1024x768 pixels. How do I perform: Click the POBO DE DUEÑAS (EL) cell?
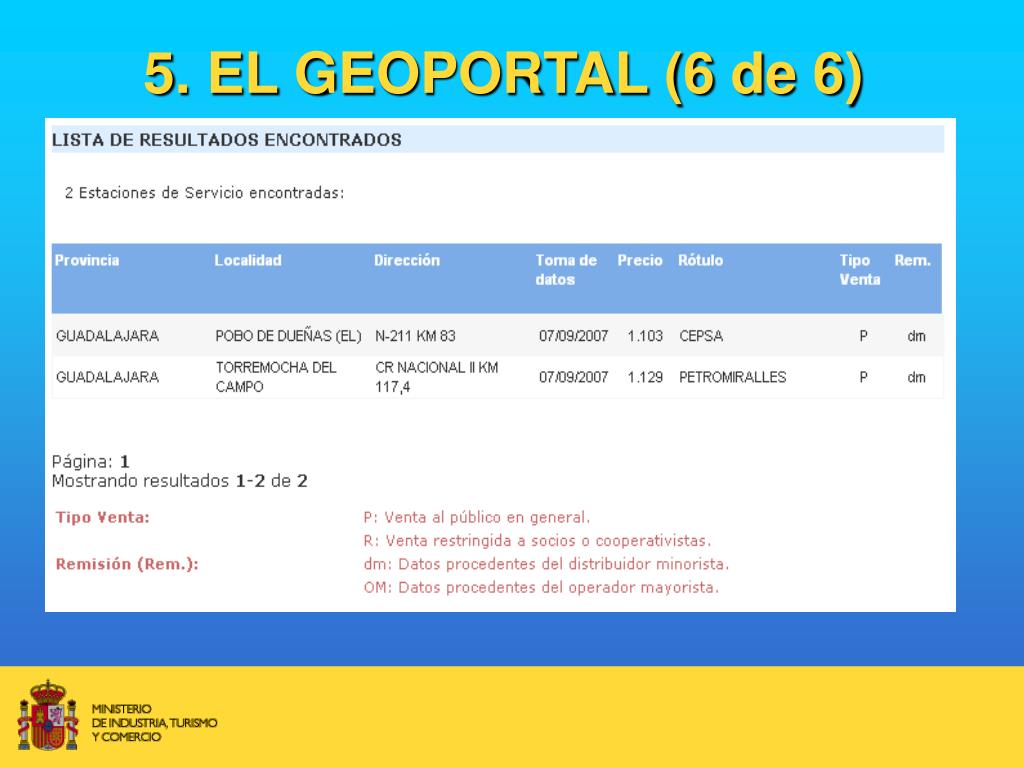point(288,336)
